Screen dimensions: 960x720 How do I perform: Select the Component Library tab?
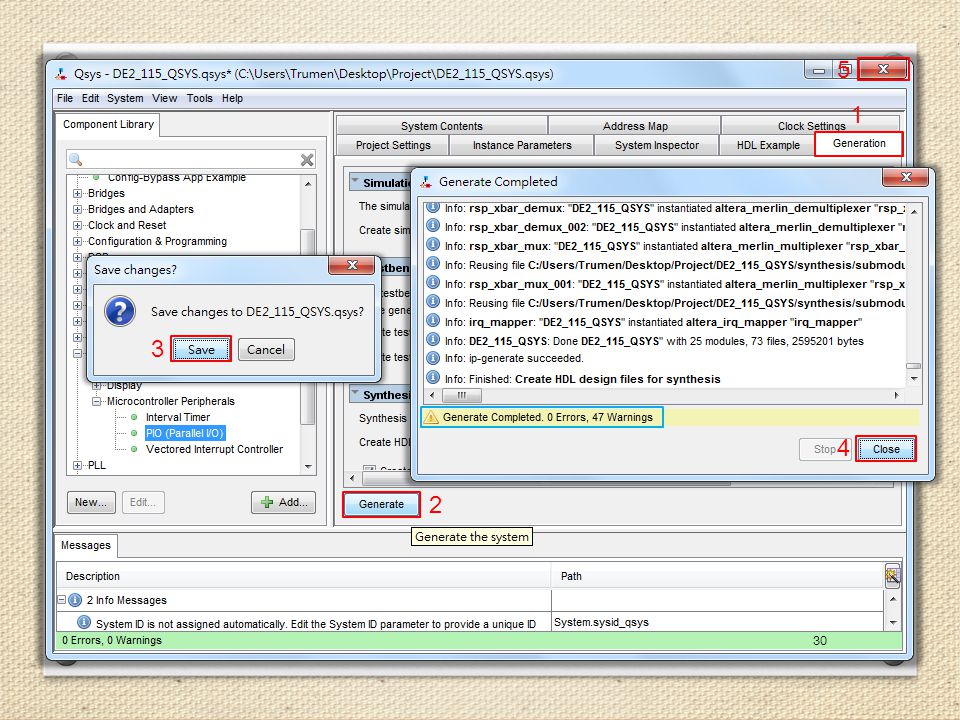click(108, 124)
